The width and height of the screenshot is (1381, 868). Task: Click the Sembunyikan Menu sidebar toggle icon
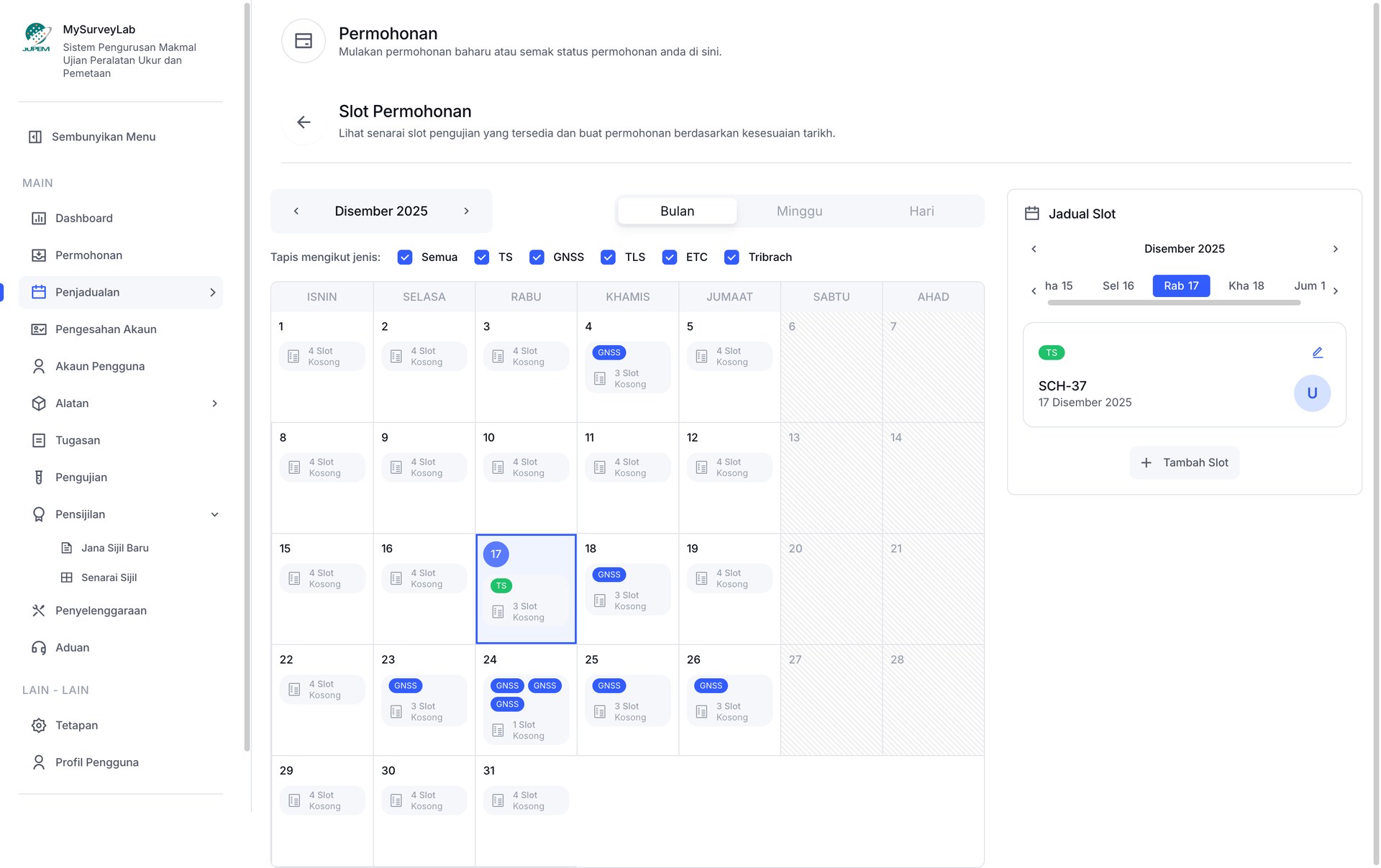pyautogui.click(x=35, y=137)
